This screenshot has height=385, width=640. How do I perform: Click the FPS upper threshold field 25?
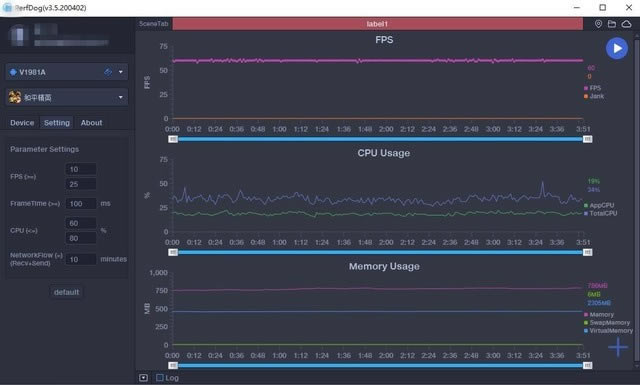click(x=81, y=184)
